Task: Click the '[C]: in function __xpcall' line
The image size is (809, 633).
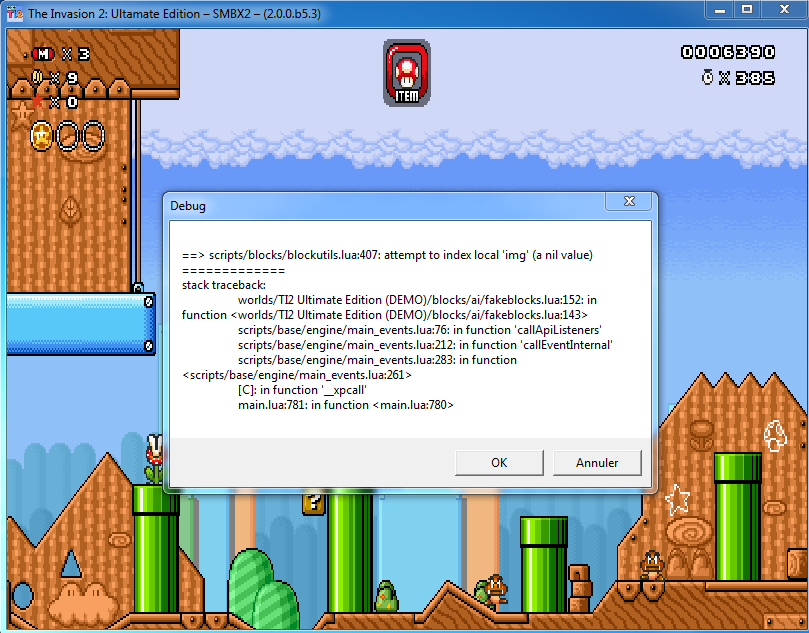Action: pos(302,389)
